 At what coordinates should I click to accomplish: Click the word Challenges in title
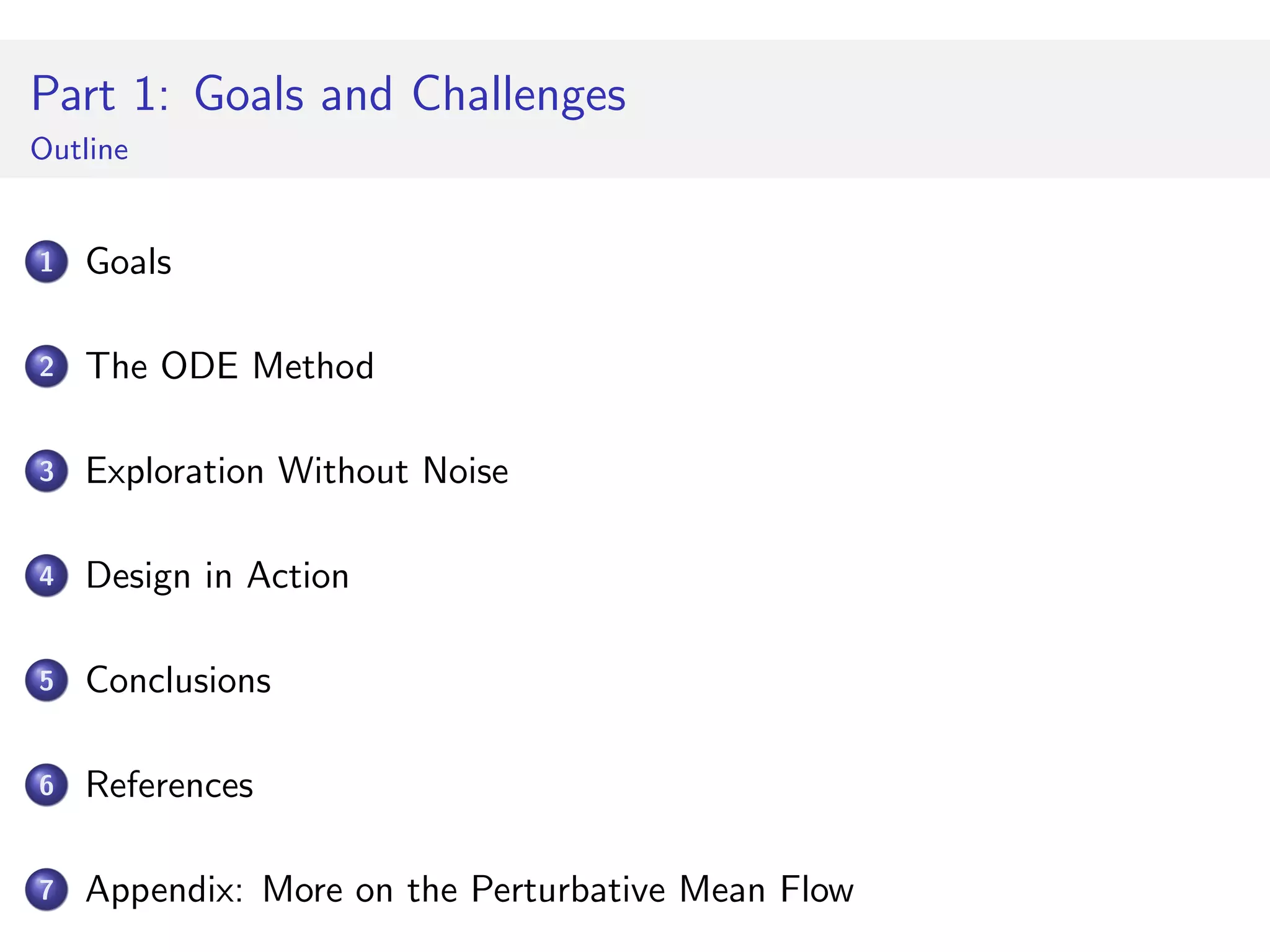click(x=518, y=94)
